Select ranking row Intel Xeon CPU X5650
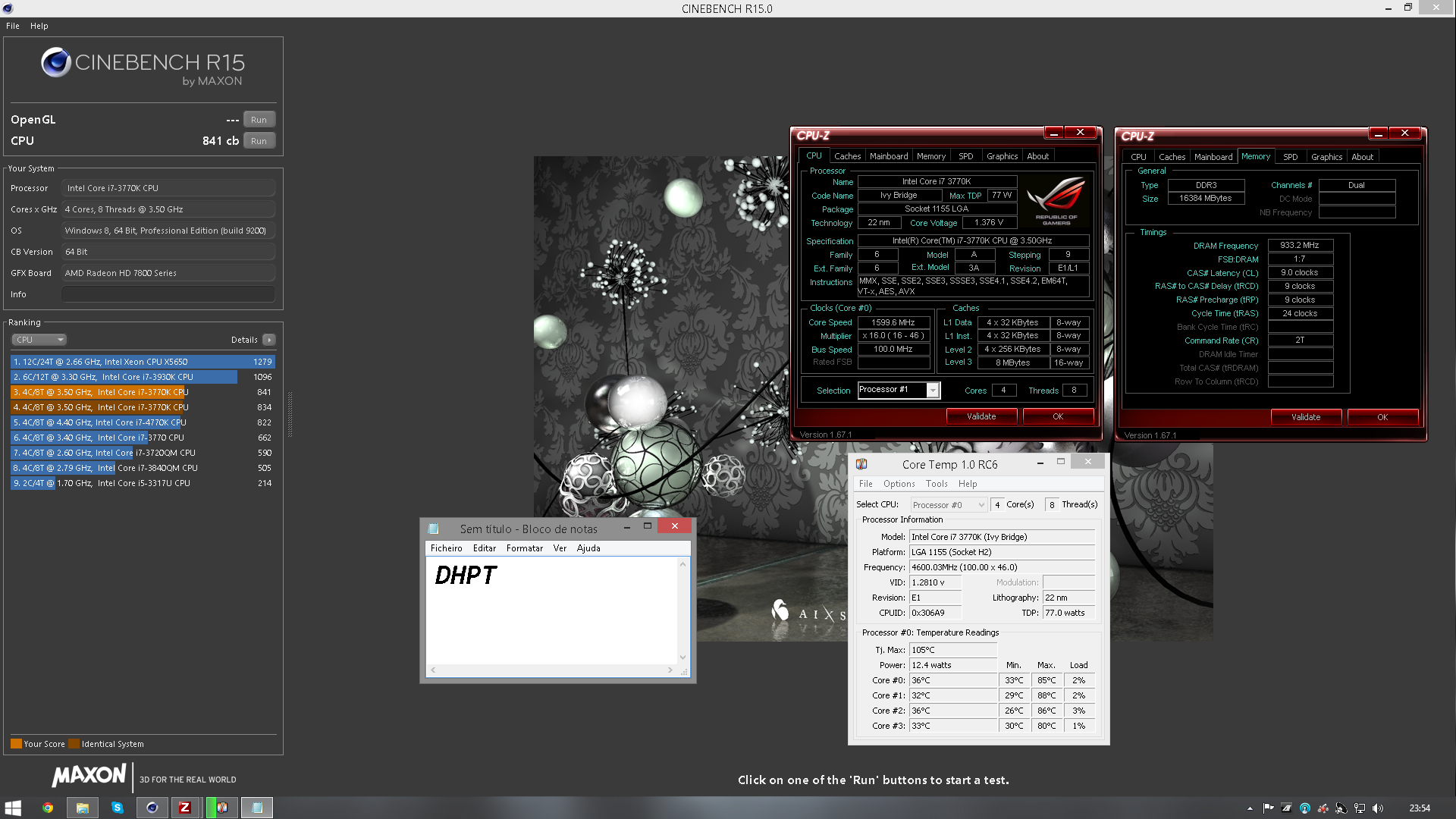 (143, 362)
